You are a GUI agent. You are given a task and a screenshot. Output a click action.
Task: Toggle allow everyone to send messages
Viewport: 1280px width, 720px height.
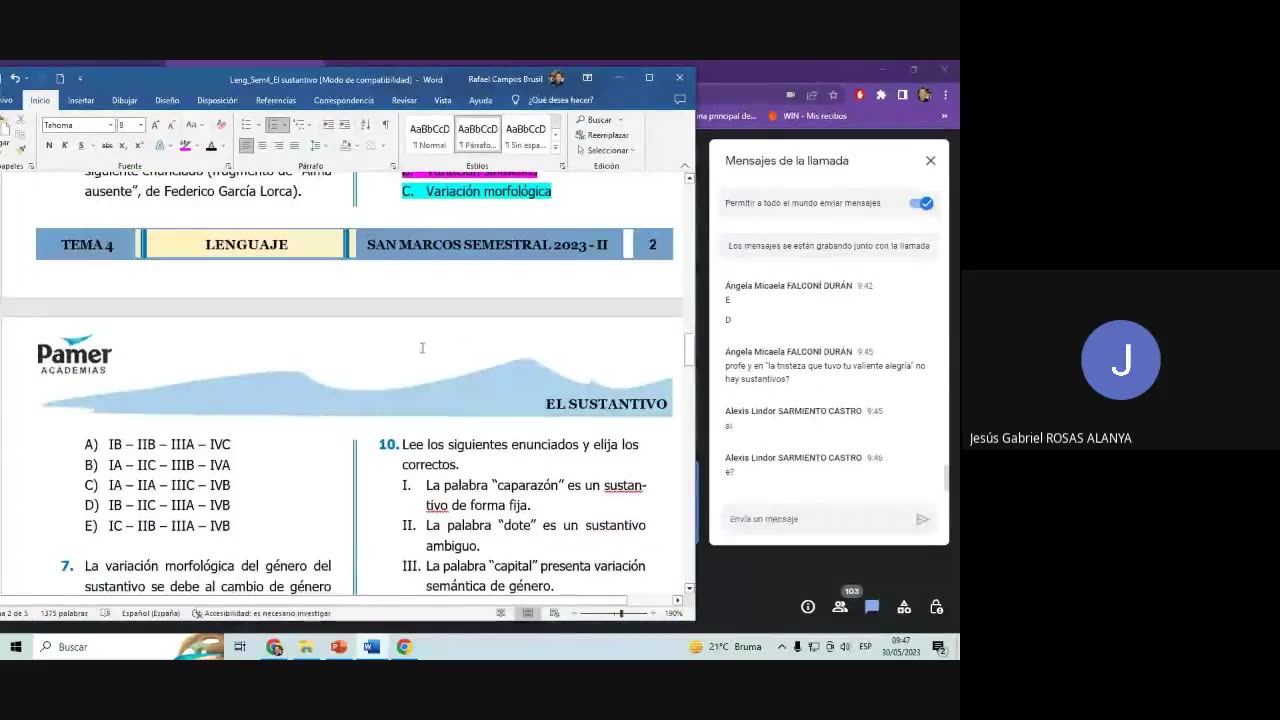(x=921, y=203)
